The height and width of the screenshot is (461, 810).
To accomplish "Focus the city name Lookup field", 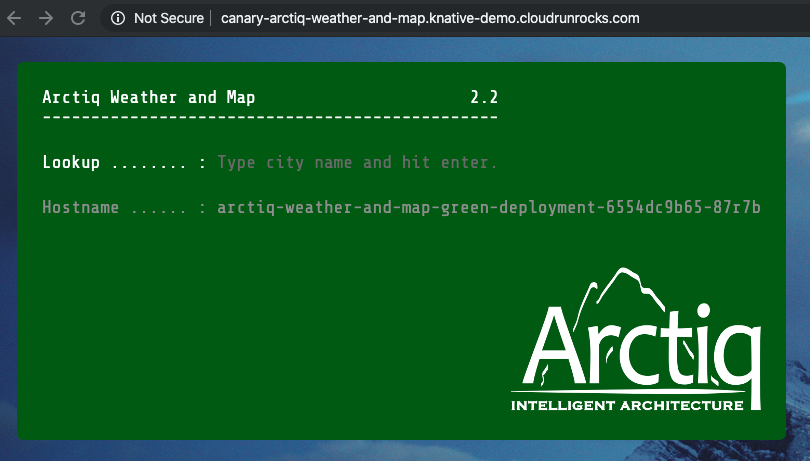I will (x=357, y=162).
